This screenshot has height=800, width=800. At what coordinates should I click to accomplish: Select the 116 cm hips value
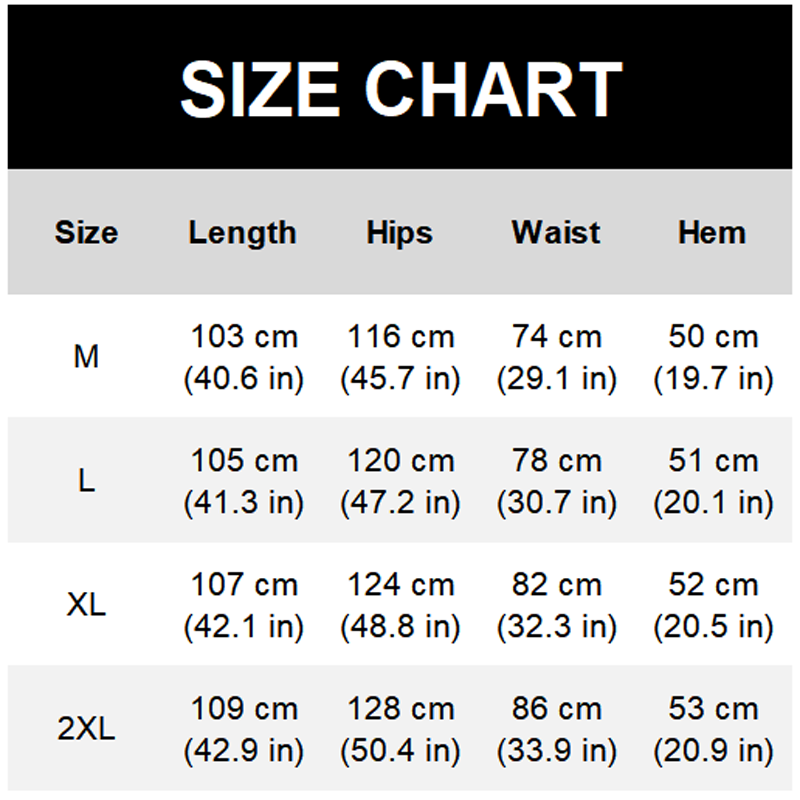[x=400, y=337]
